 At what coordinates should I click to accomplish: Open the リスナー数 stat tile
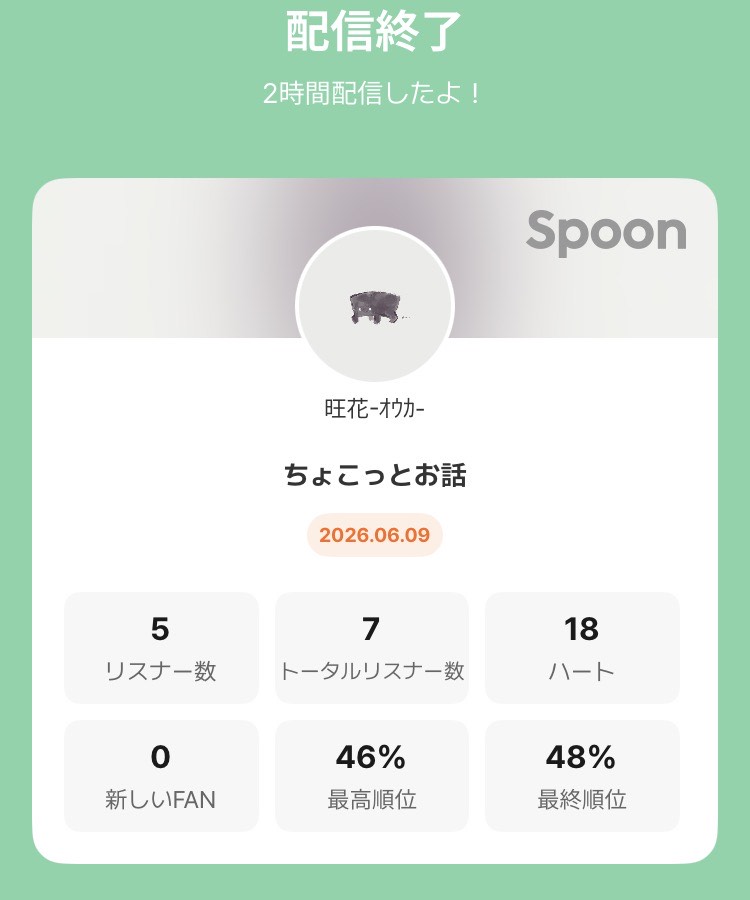coord(161,647)
